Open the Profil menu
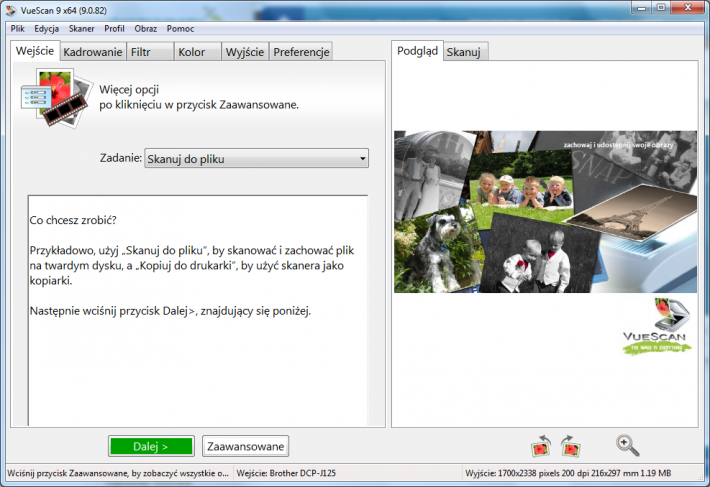Viewport: 710px width, 487px height. pos(114,29)
